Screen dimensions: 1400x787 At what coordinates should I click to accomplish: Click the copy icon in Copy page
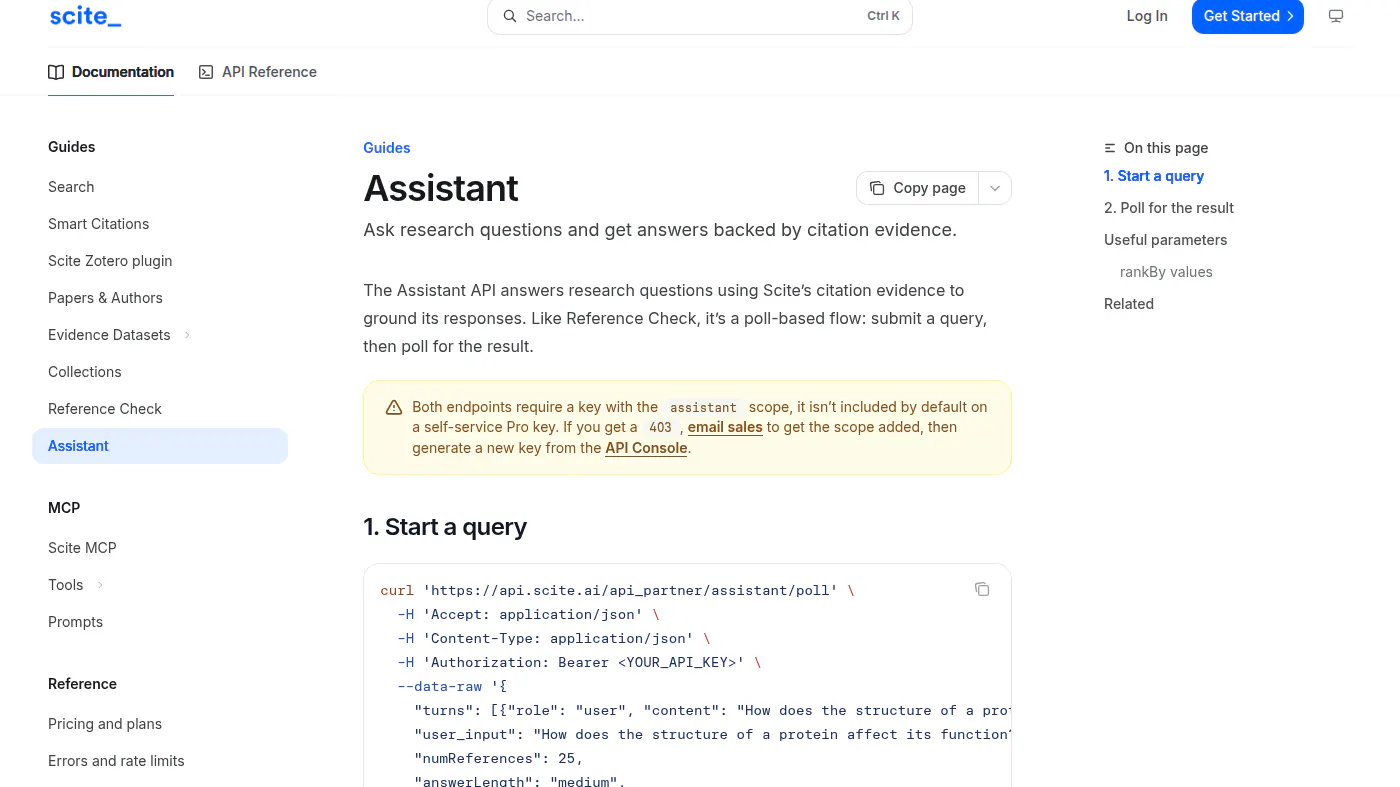[877, 188]
